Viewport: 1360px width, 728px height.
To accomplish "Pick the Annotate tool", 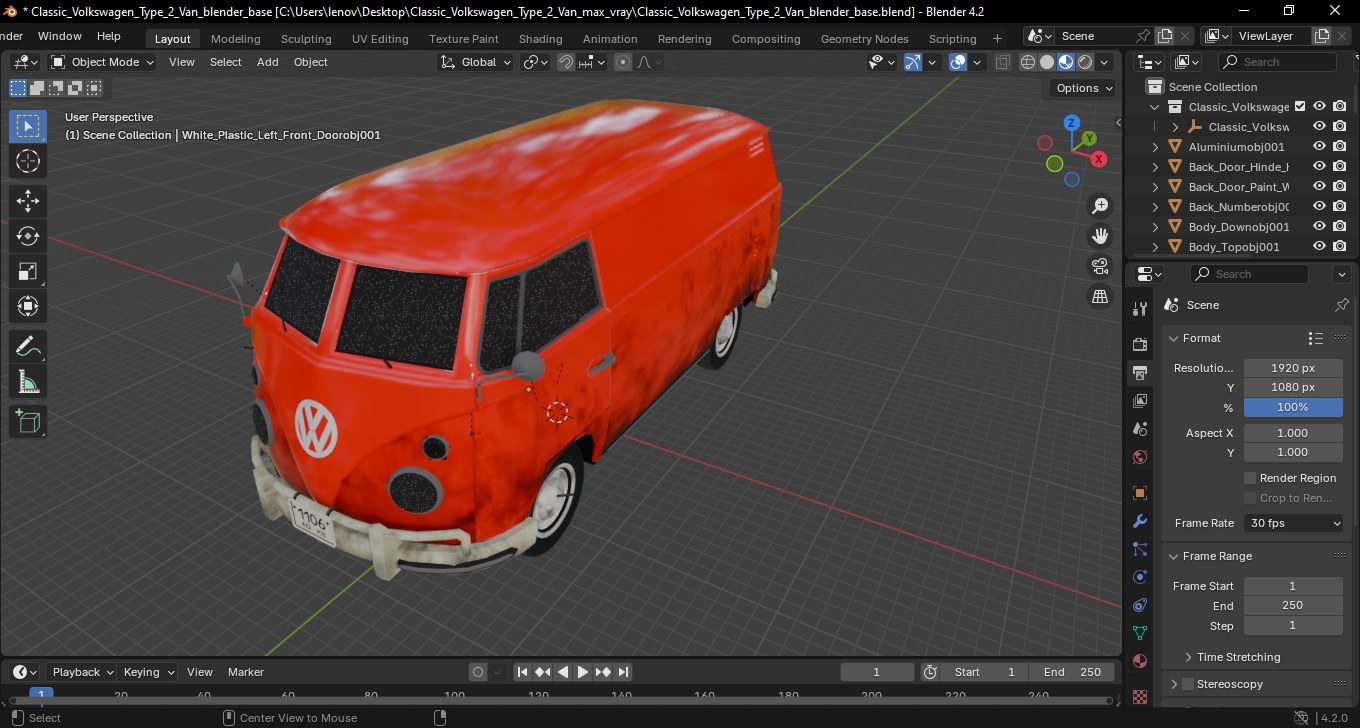I will (28, 347).
